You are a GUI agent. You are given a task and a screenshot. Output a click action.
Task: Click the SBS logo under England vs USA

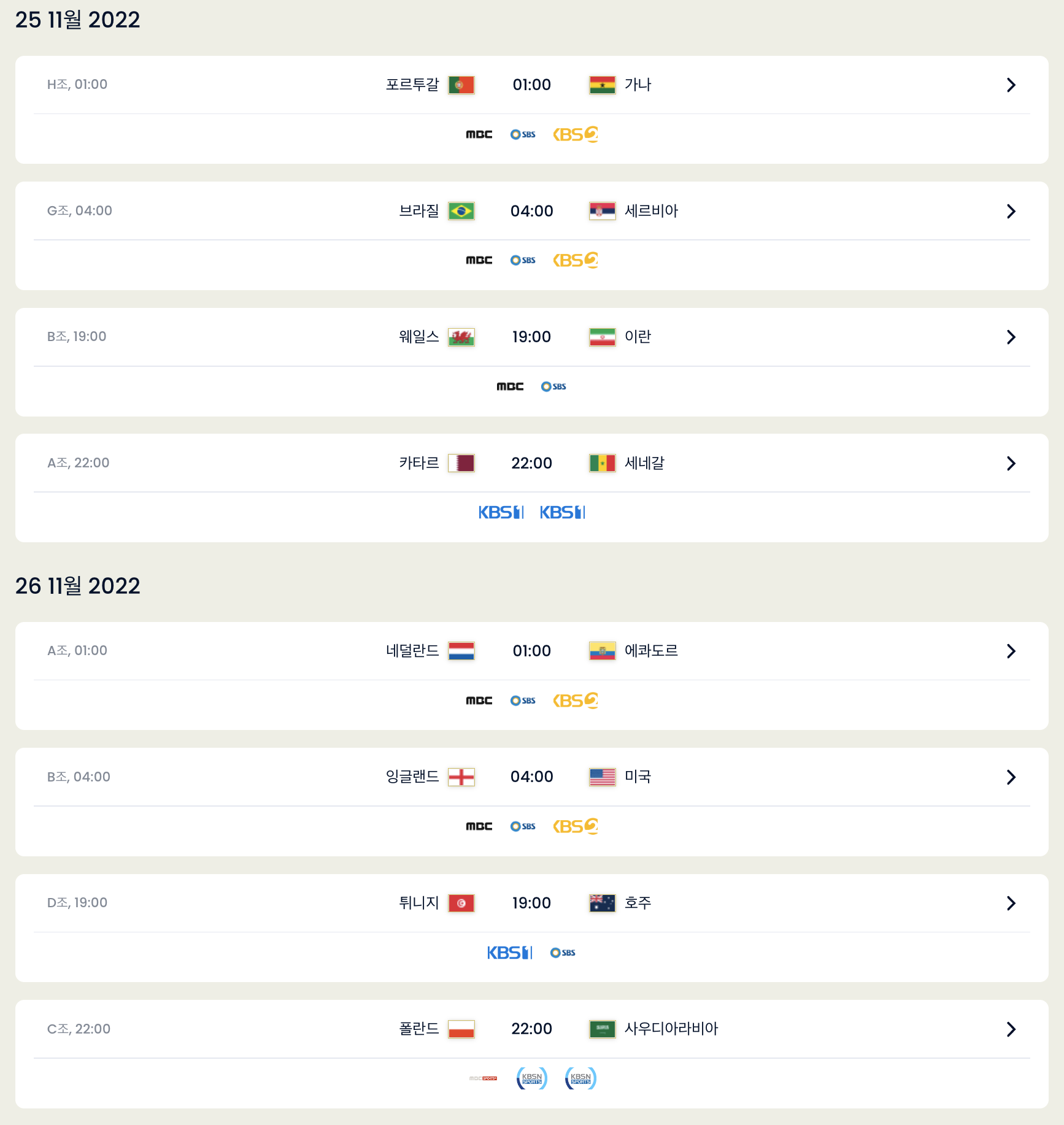(523, 826)
